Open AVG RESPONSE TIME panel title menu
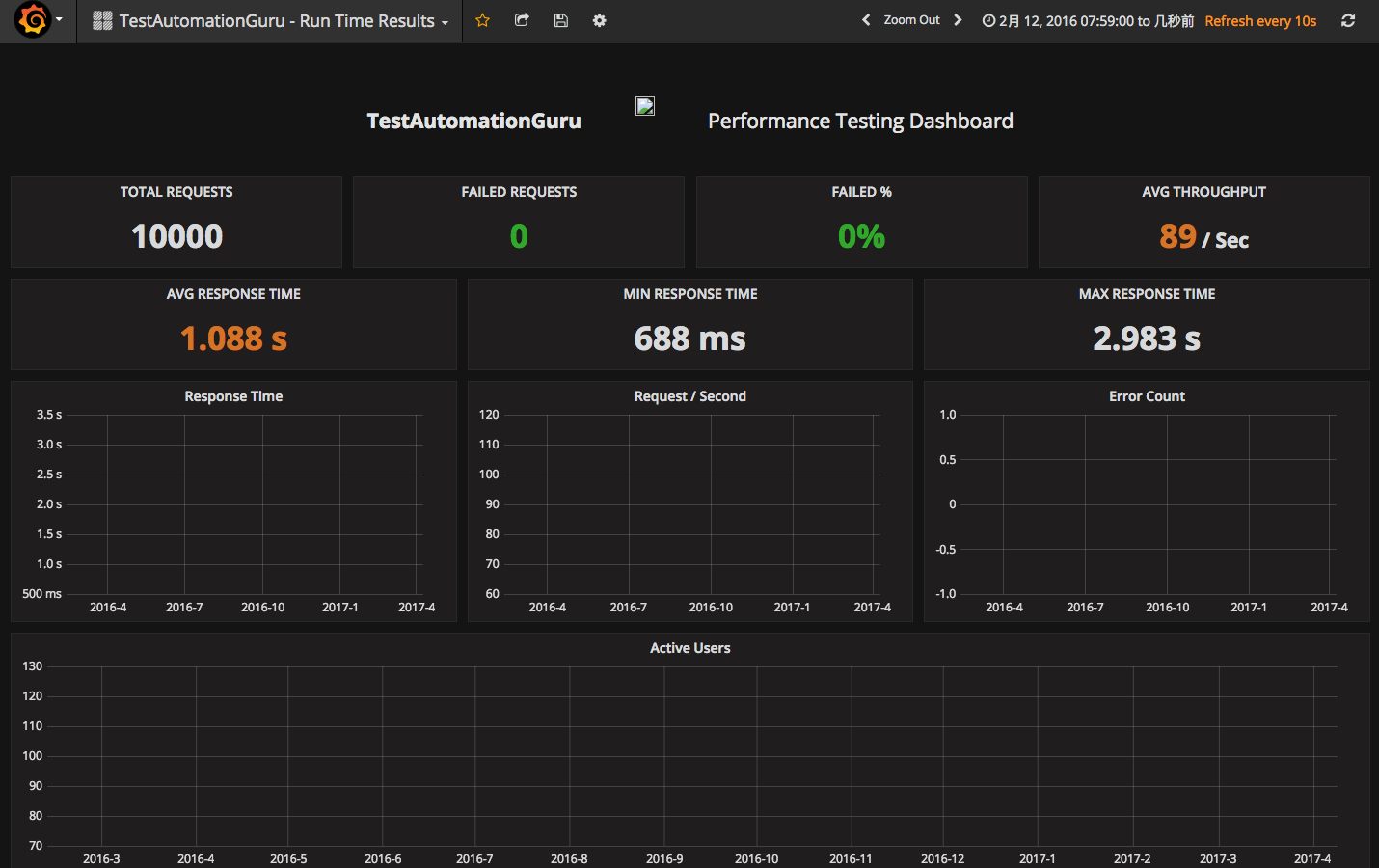The width and height of the screenshot is (1379, 868). tap(233, 294)
